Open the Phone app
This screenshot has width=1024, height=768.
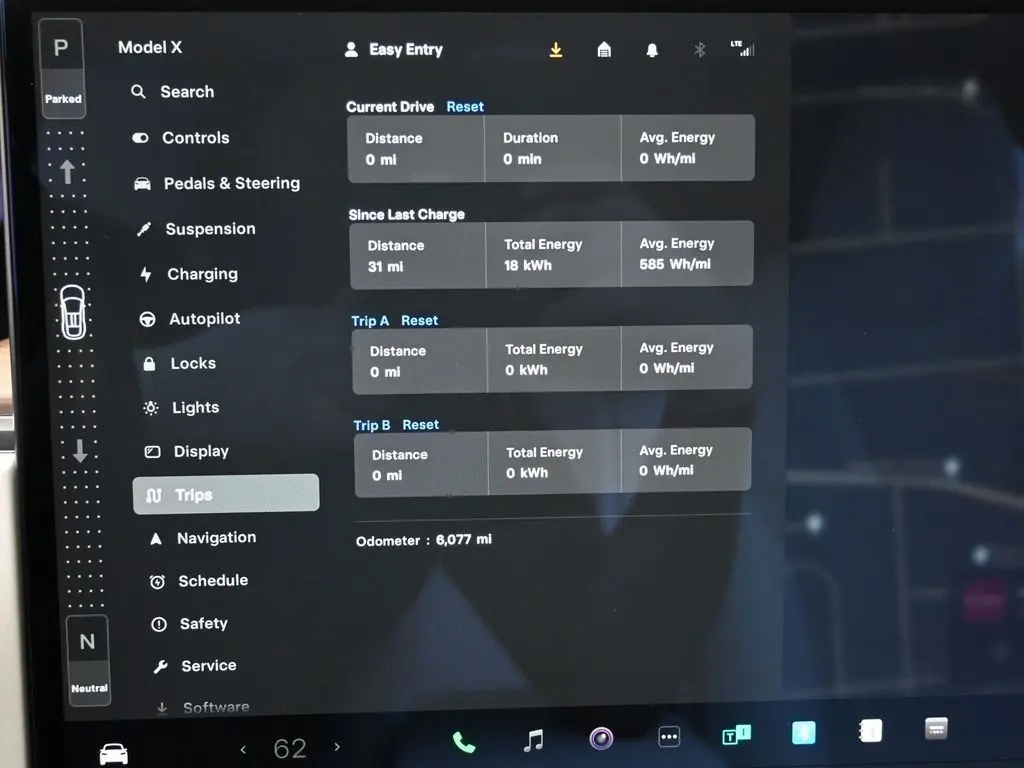click(464, 743)
